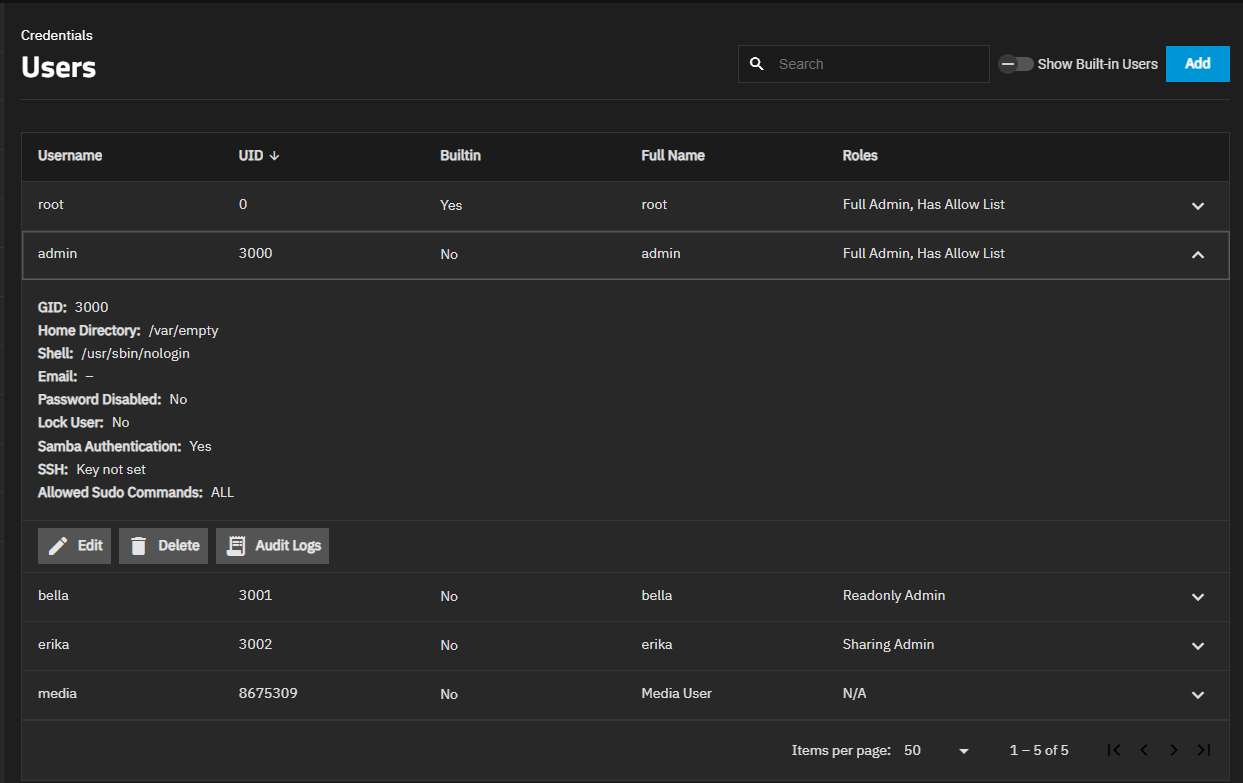Sort table by Username column header

pos(70,156)
